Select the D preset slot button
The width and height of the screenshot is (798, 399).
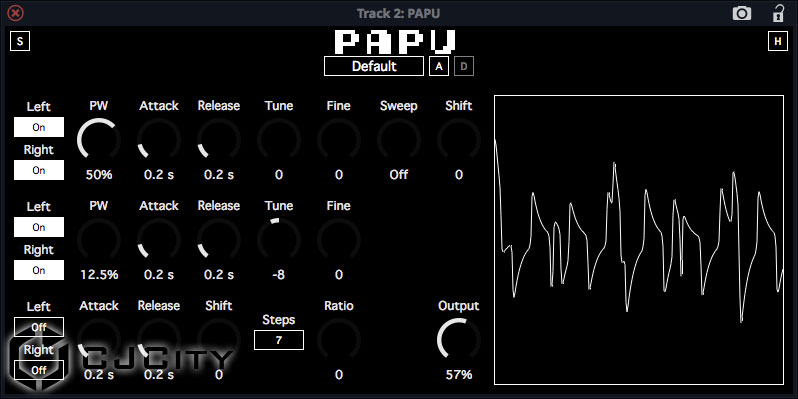(464, 66)
